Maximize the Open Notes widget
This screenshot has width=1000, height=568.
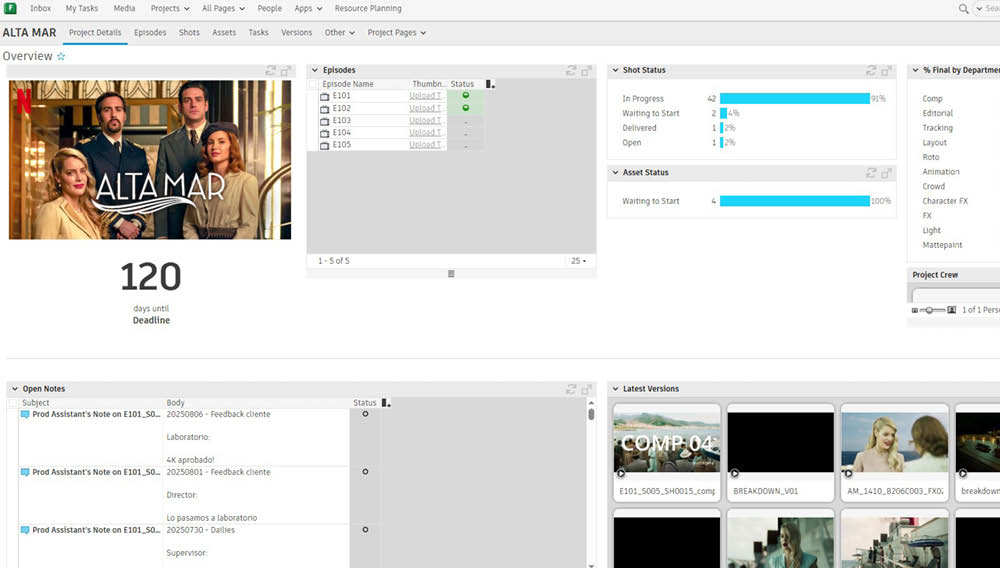(586, 389)
